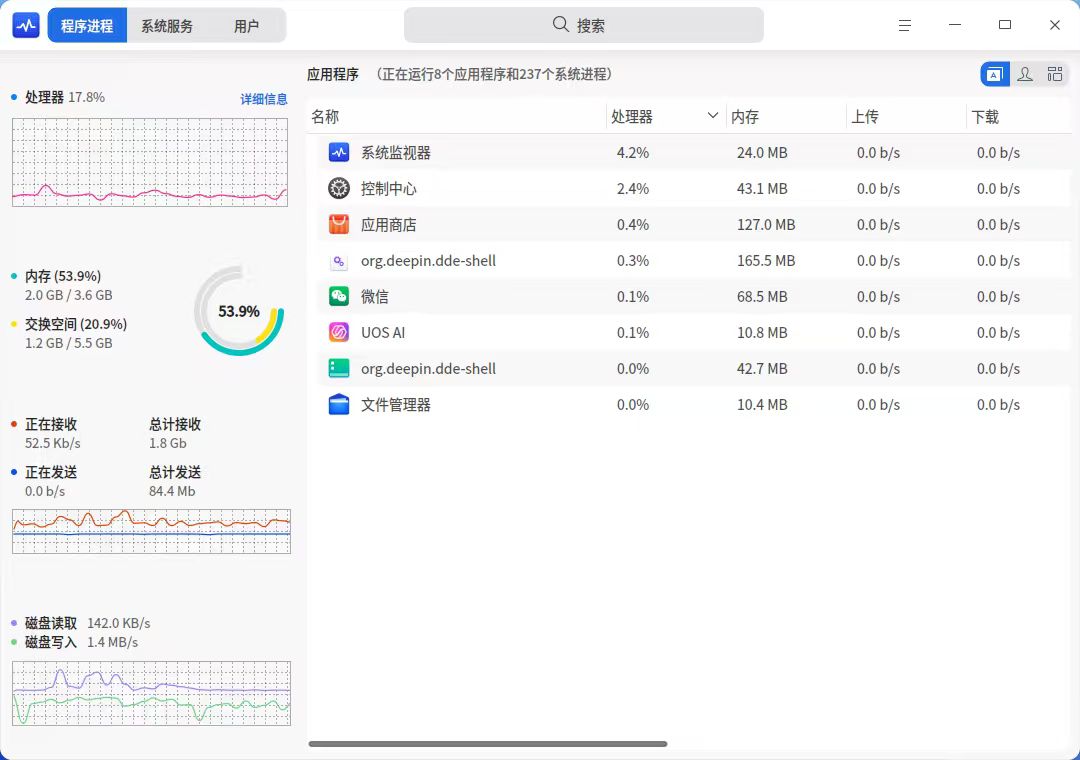Click the UOS AI swirl icon
Image resolution: width=1080 pixels, height=760 pixels.
coord(339,332)
